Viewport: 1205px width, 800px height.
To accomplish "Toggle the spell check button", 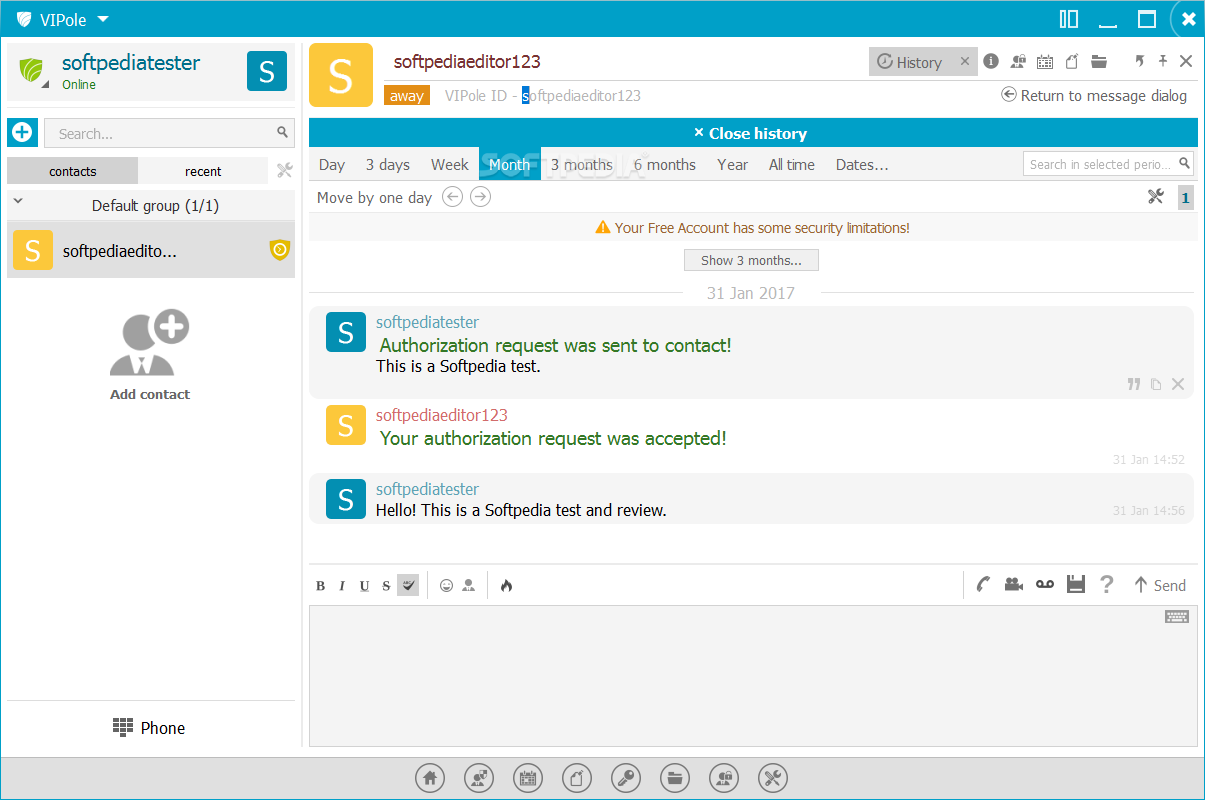I will tap(408, 585).
